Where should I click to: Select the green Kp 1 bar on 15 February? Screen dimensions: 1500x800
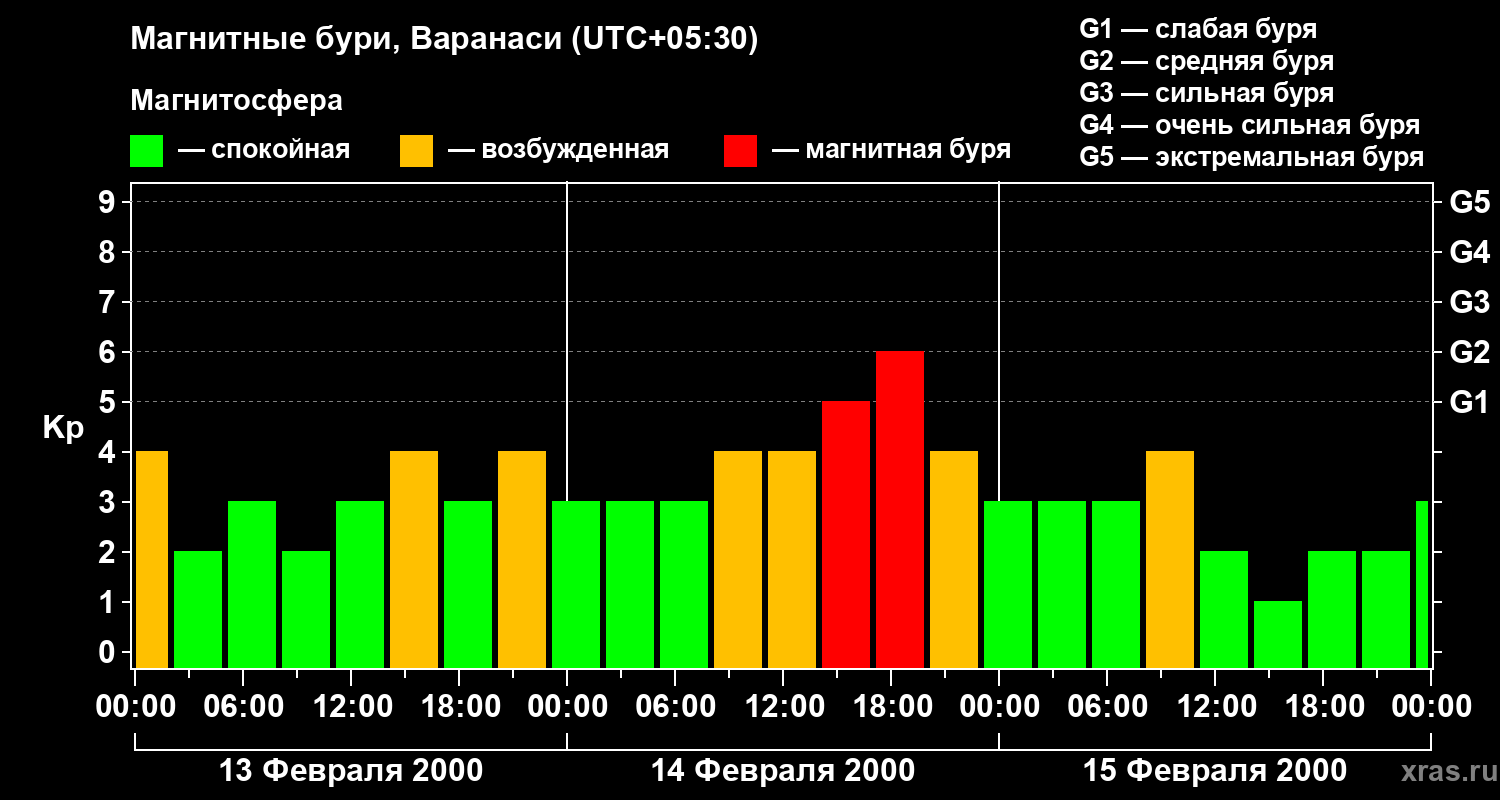pyautogui.click(x=1278, y=635)
